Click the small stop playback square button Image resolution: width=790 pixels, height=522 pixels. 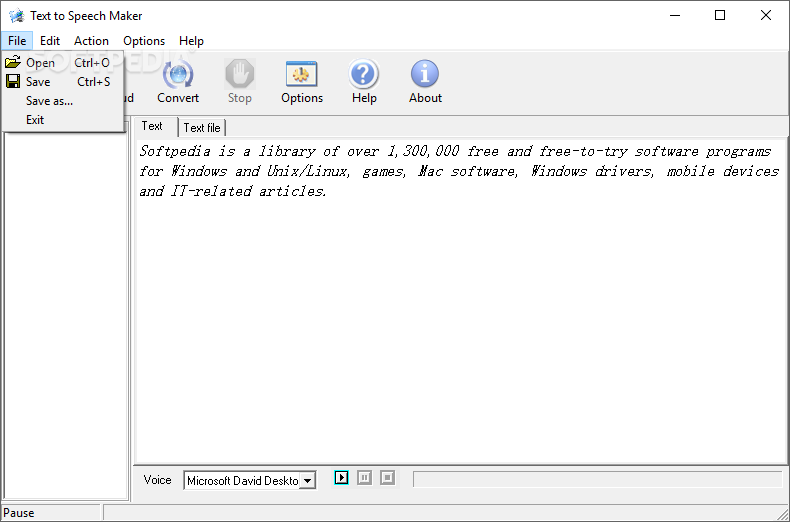coord(387,477)
